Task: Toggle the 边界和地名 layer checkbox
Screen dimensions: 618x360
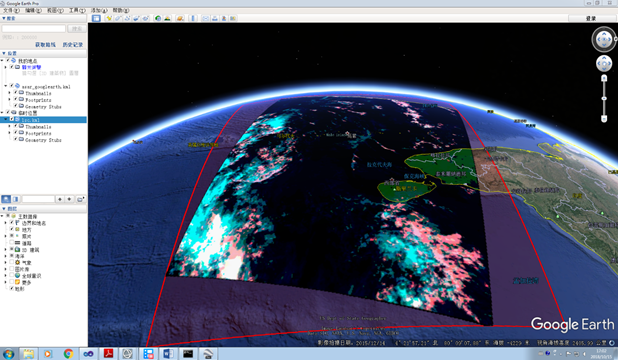Action: click(12, 223)
